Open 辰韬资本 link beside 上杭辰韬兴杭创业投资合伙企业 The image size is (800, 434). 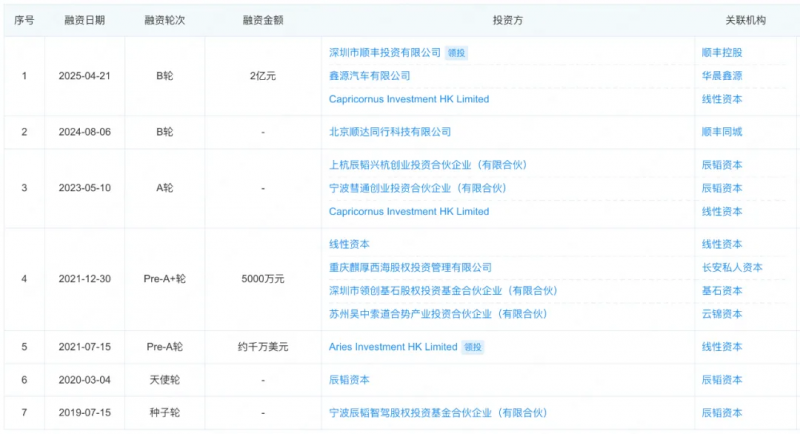click(721, 165)
